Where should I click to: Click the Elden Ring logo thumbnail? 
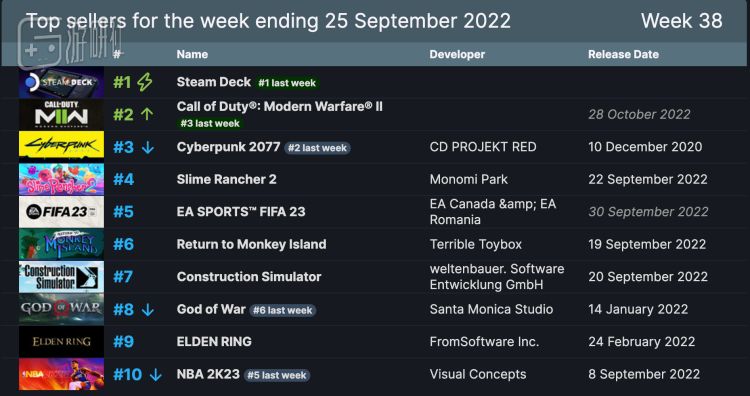pyautogui.click(x=61, y=341)
